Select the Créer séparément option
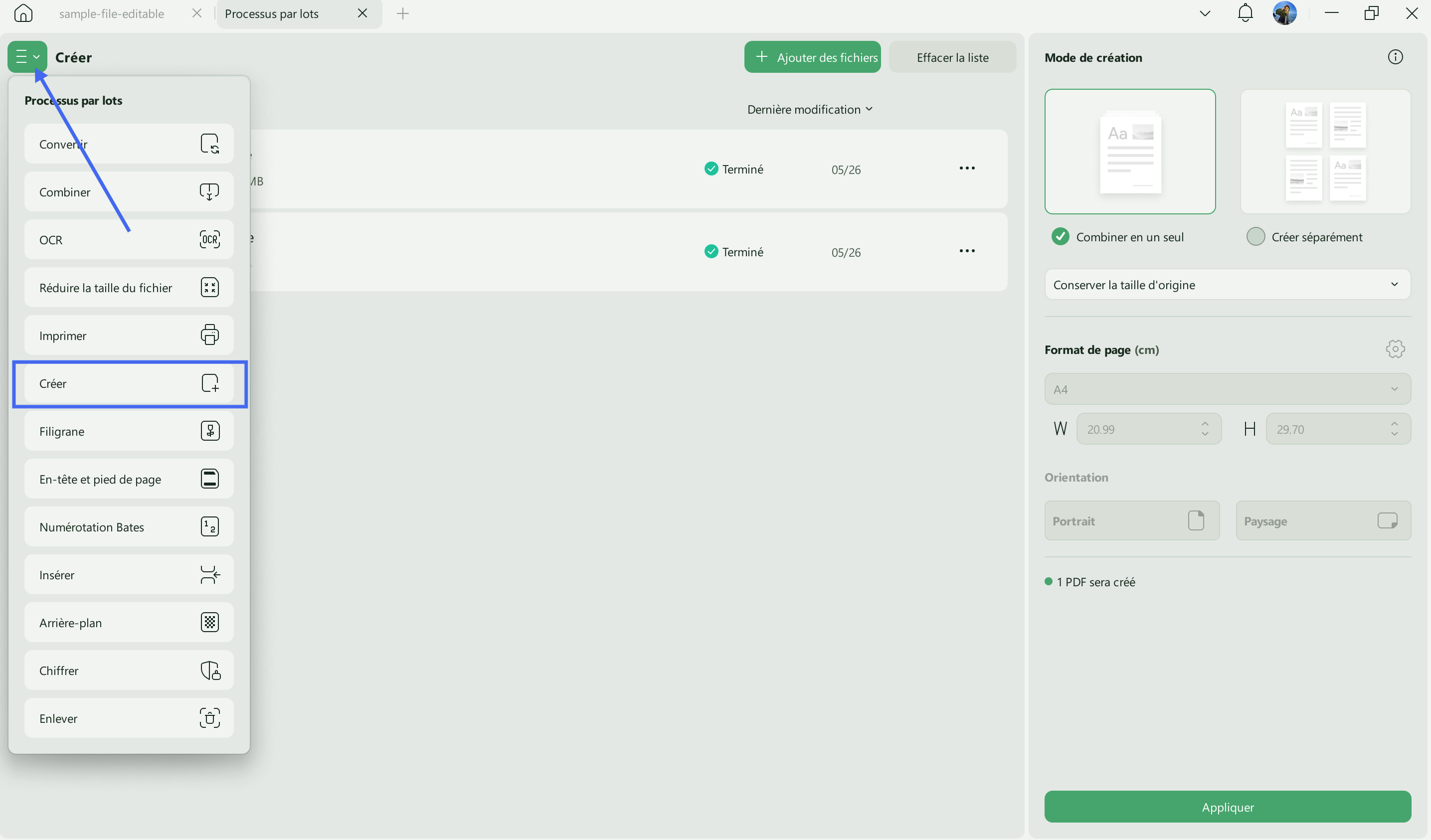The image size is (1431, 840). point(1304,237)
